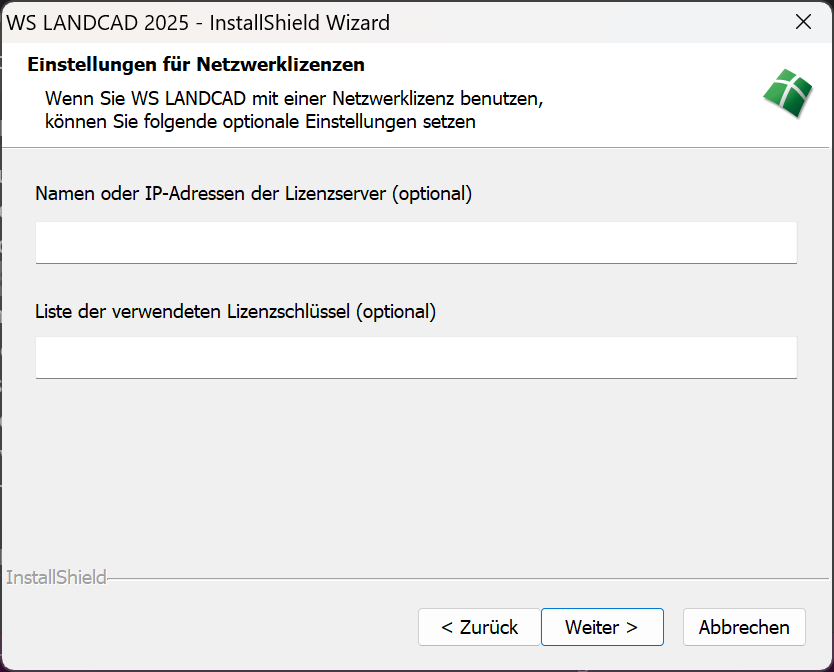Cancel setup with the Abbrechen button
Screen dimensions: 834x672
744,627
